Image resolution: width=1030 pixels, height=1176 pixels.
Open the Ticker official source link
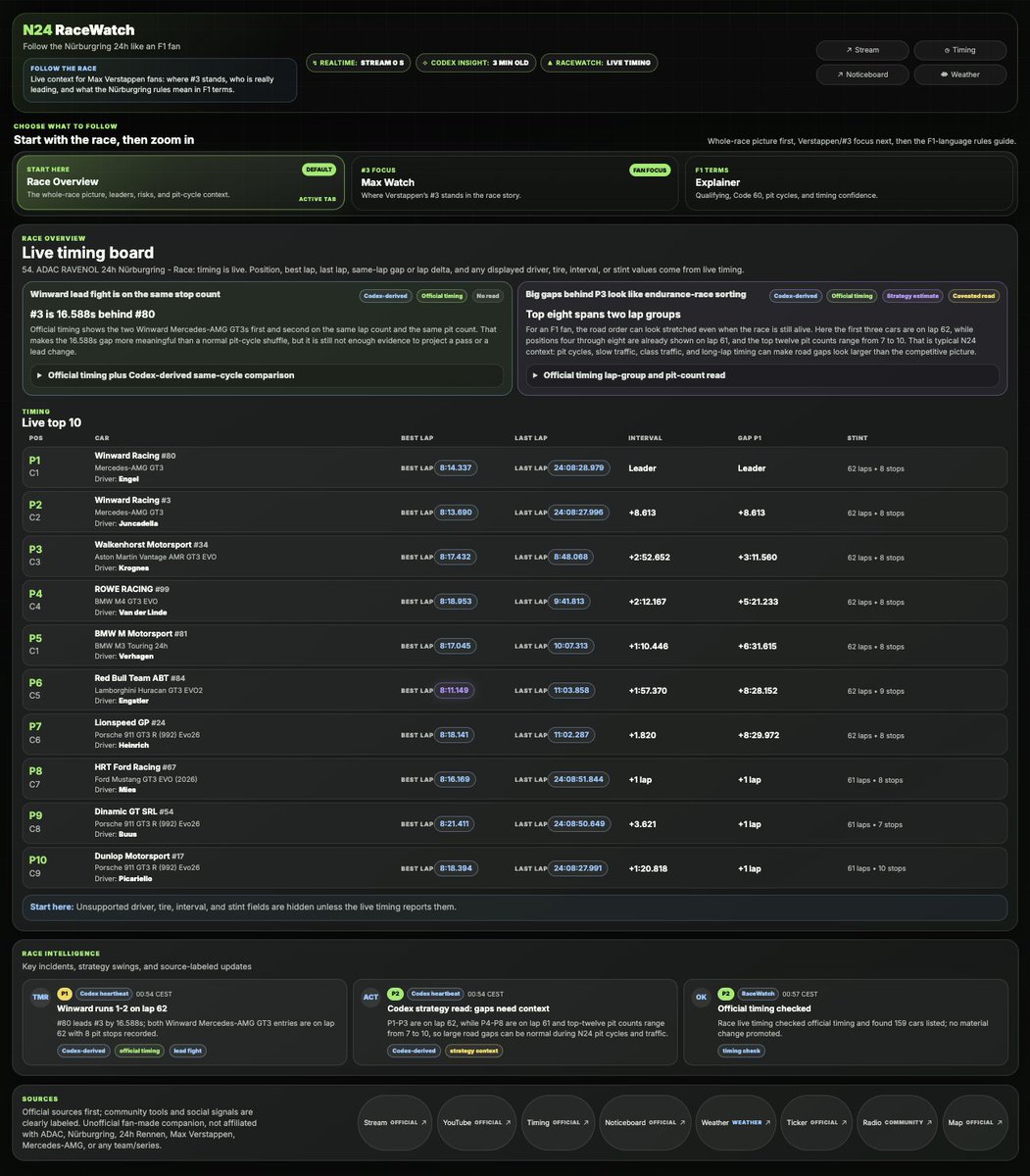pos(816,1123)
